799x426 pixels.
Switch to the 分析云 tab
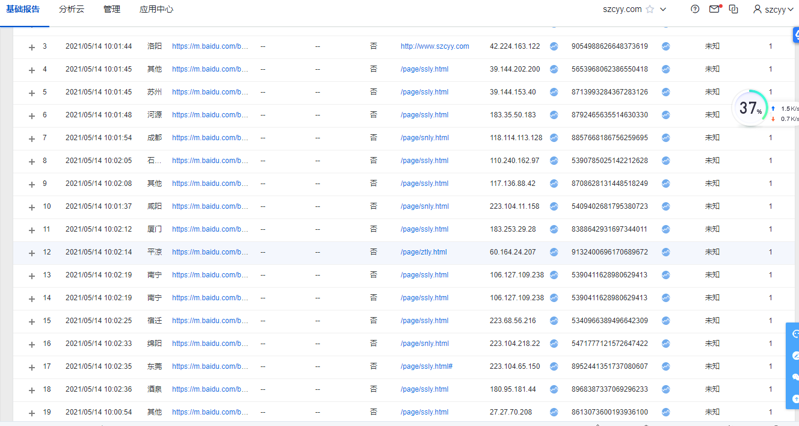pos(71,9)
